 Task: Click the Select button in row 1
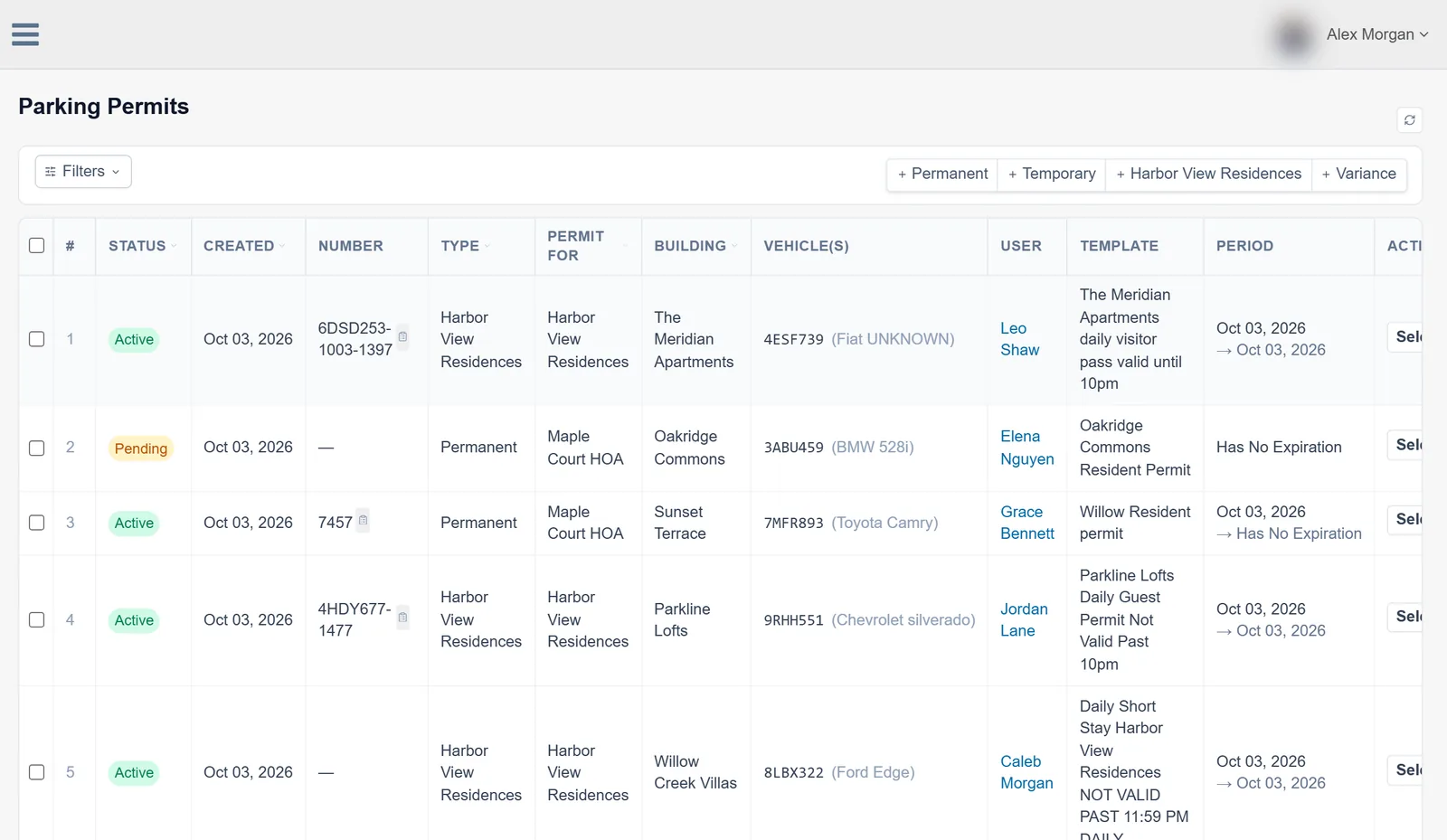1405,337
